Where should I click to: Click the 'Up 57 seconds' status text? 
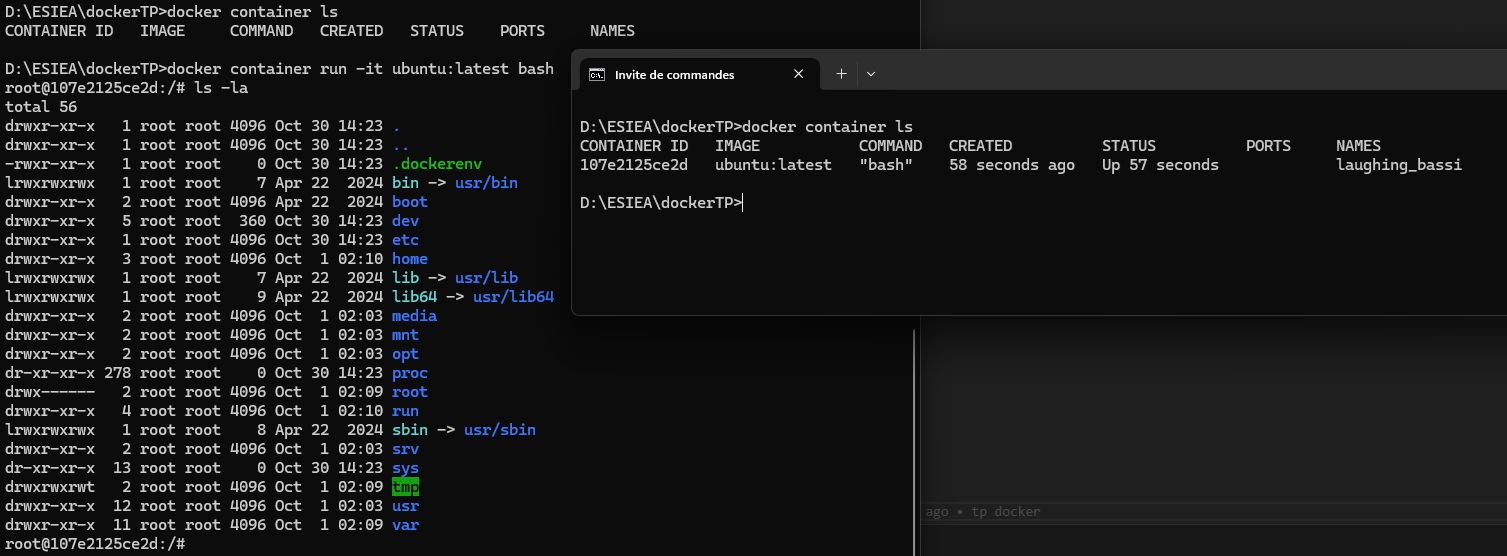pos(1160,165)
